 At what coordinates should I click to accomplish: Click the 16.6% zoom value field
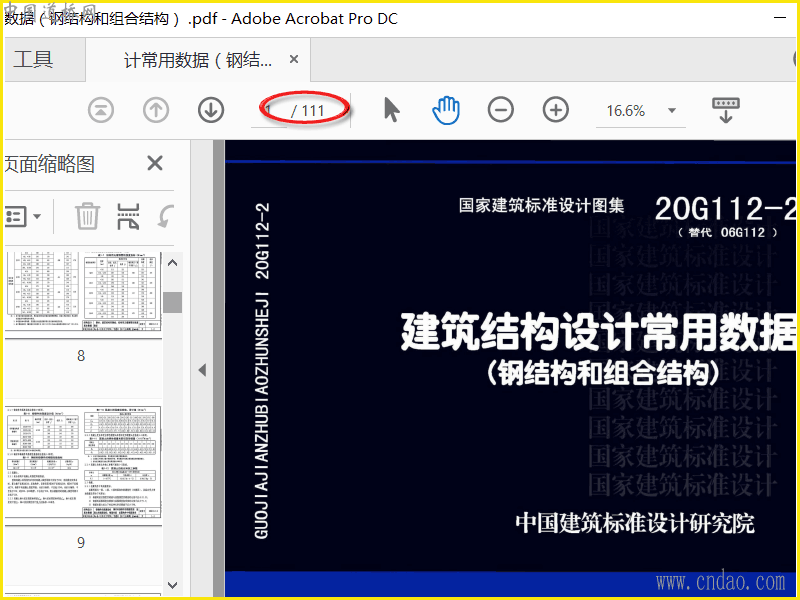point(626,111)
